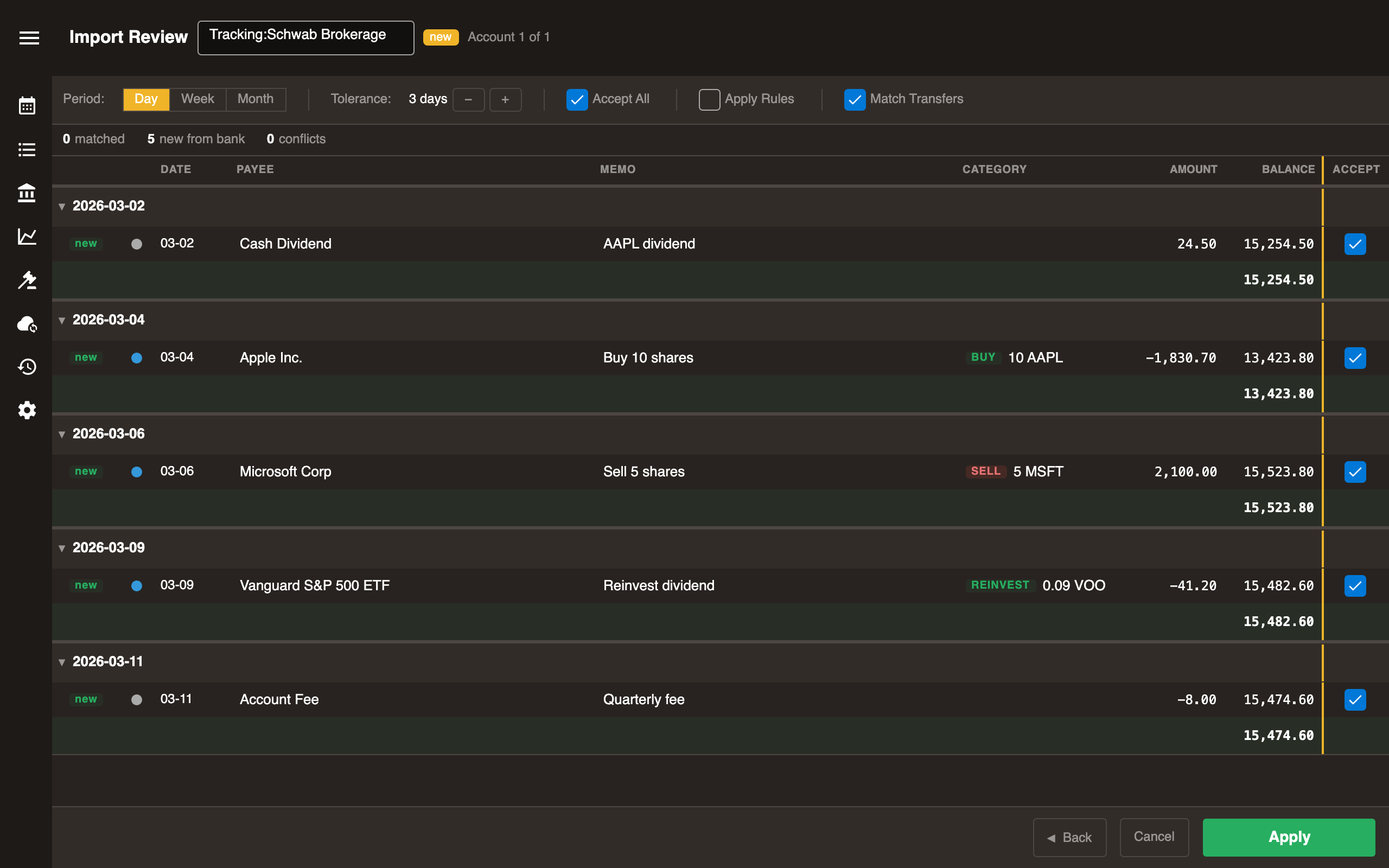Click the Vanguard S&P 500 ETF payee
The width and height of the screenshot is (1389, 868).
(x=315, y=585)
